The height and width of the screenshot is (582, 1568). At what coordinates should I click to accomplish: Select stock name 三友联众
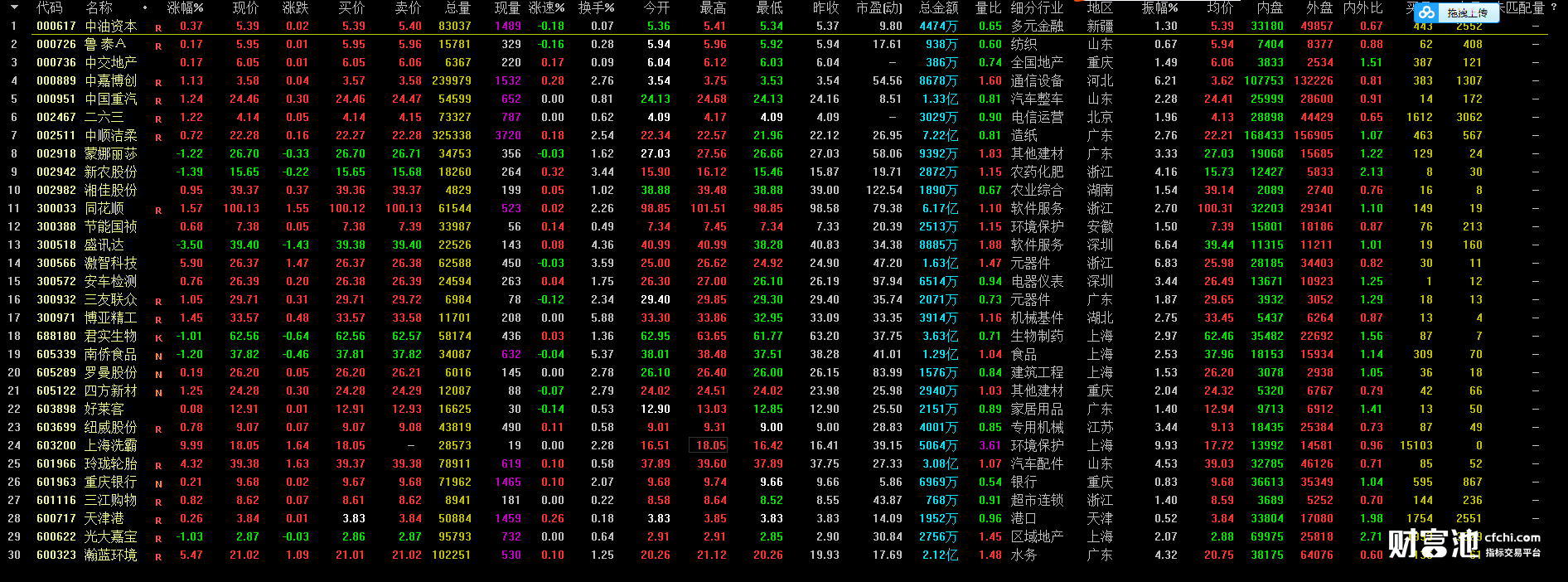click(111, 299)
